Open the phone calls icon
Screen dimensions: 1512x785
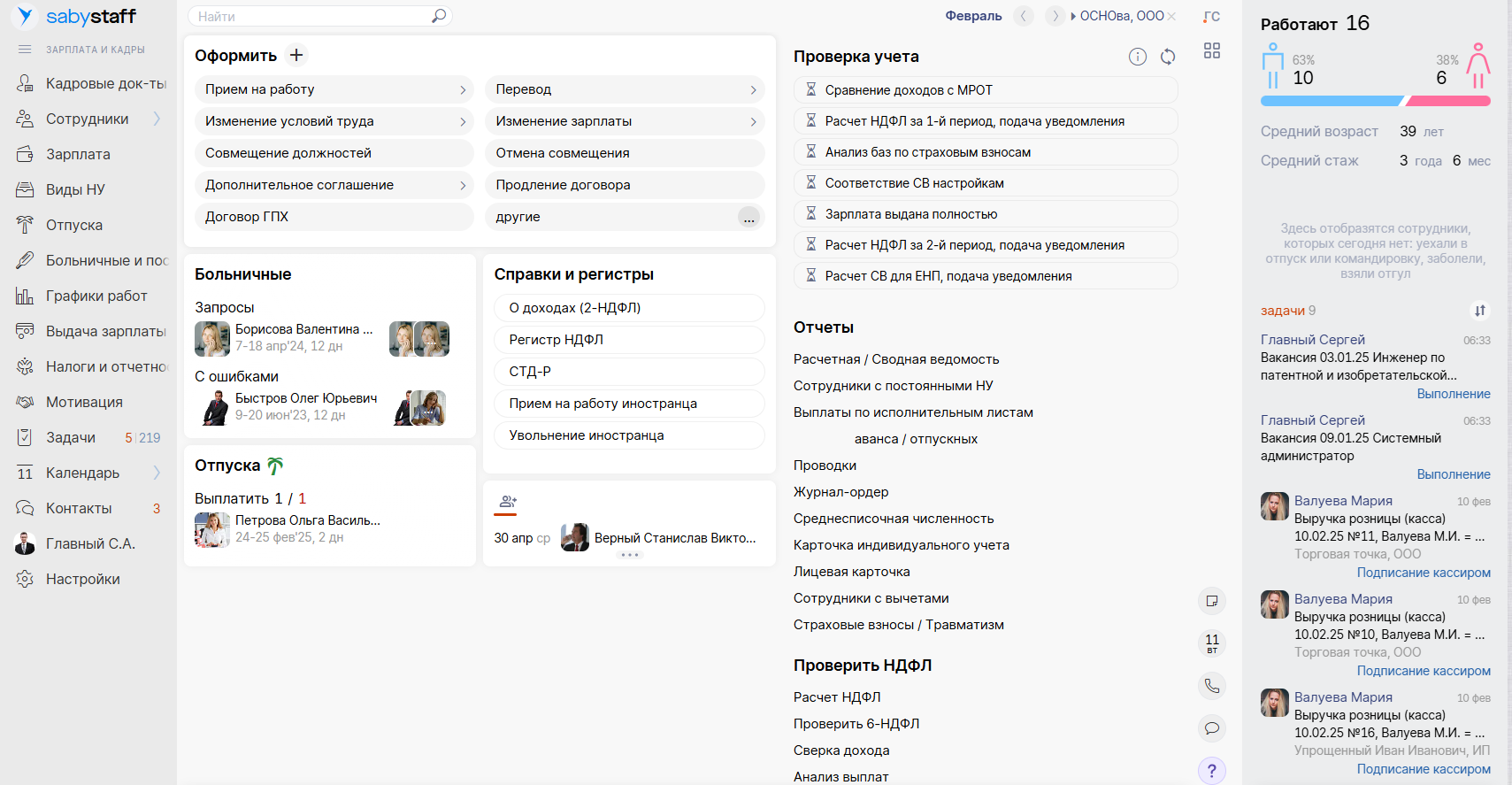tap(1212, 686)
